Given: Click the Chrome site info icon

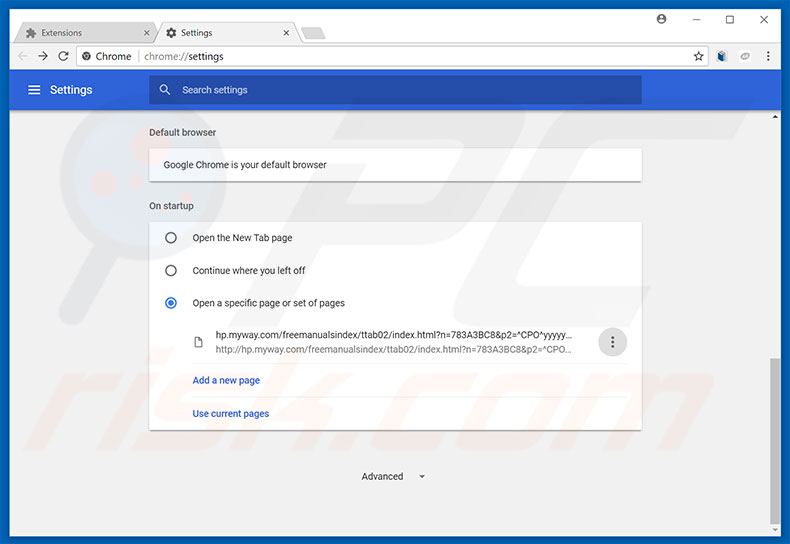Looking at the screenshot, I should click(86, 56).
